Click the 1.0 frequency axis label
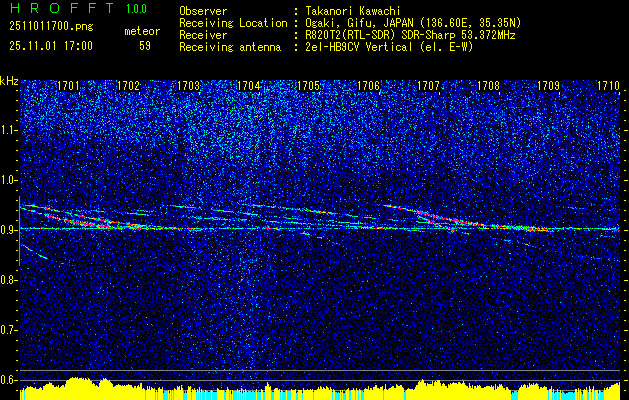 coord(8,181)
